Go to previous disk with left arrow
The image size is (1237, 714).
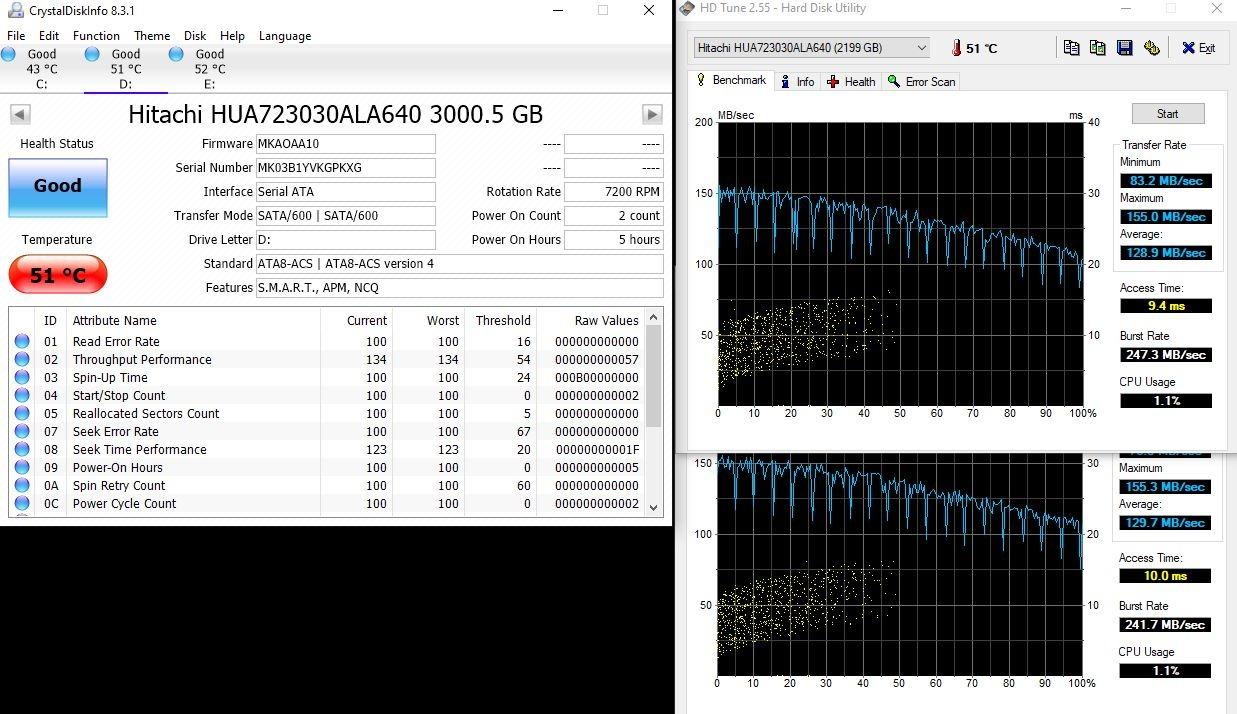[x=19, y=114]
